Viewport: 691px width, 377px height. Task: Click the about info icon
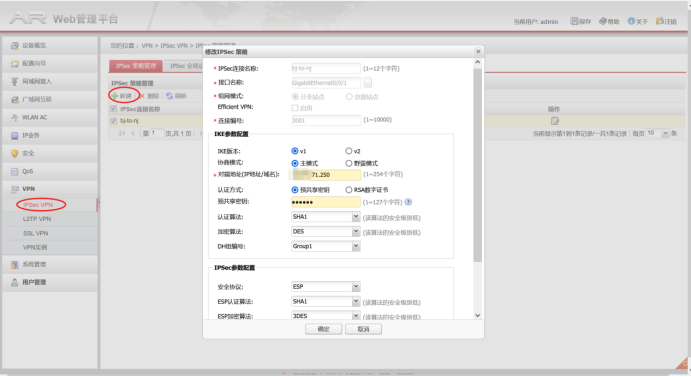631,21
